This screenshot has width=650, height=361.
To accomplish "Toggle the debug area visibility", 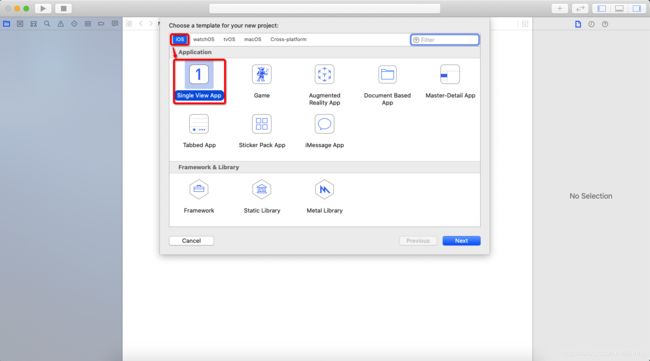I will point(619,8).
